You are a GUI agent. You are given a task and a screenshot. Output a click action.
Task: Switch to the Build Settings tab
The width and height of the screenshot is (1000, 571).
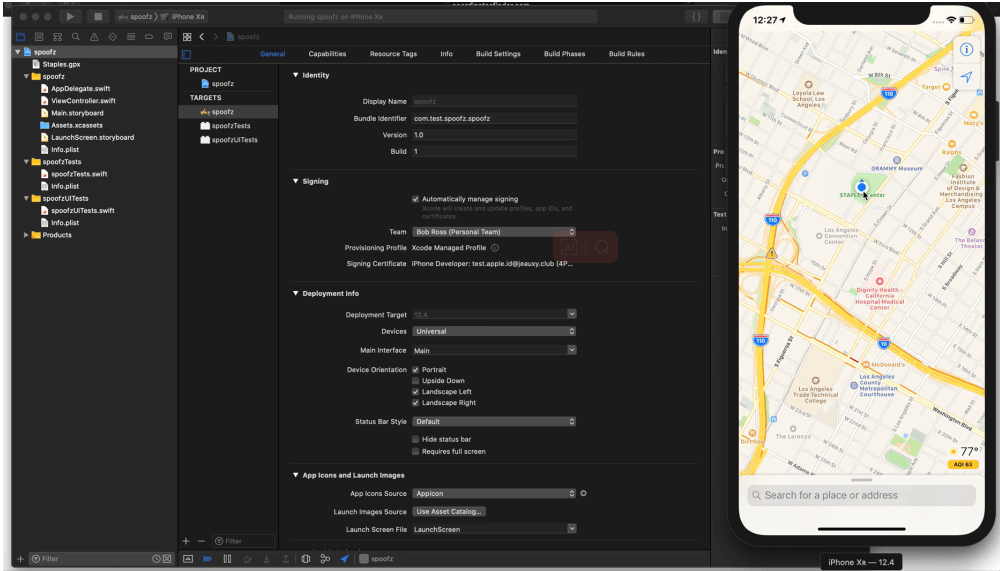click(x=498, y=54)
